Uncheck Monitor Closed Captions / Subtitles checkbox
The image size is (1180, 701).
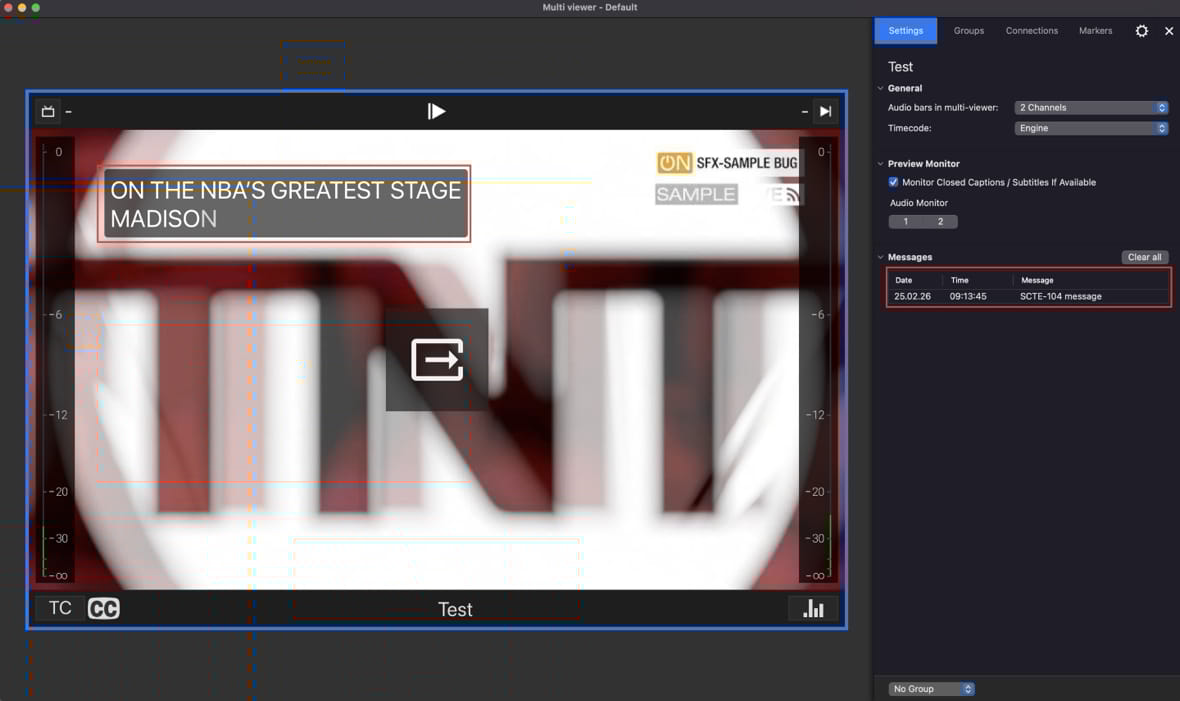893,182
